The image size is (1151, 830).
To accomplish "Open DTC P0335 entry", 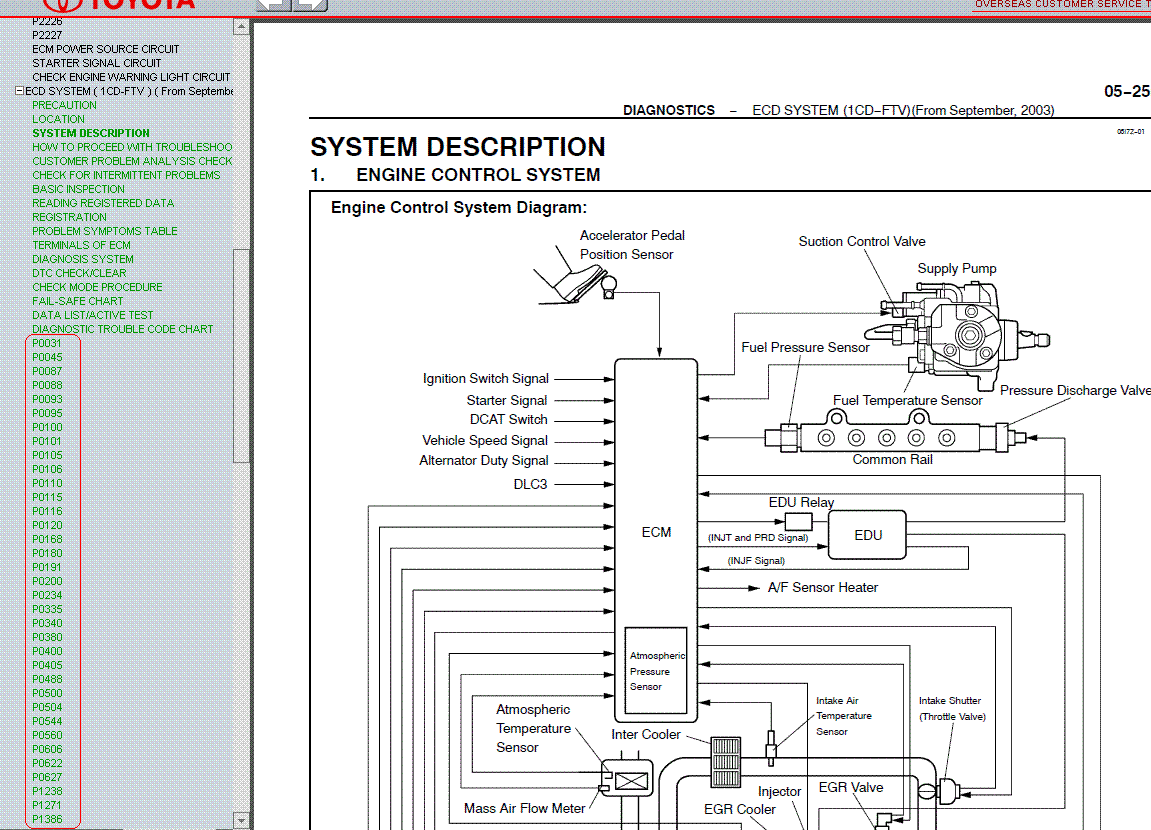I will (47, 609).
